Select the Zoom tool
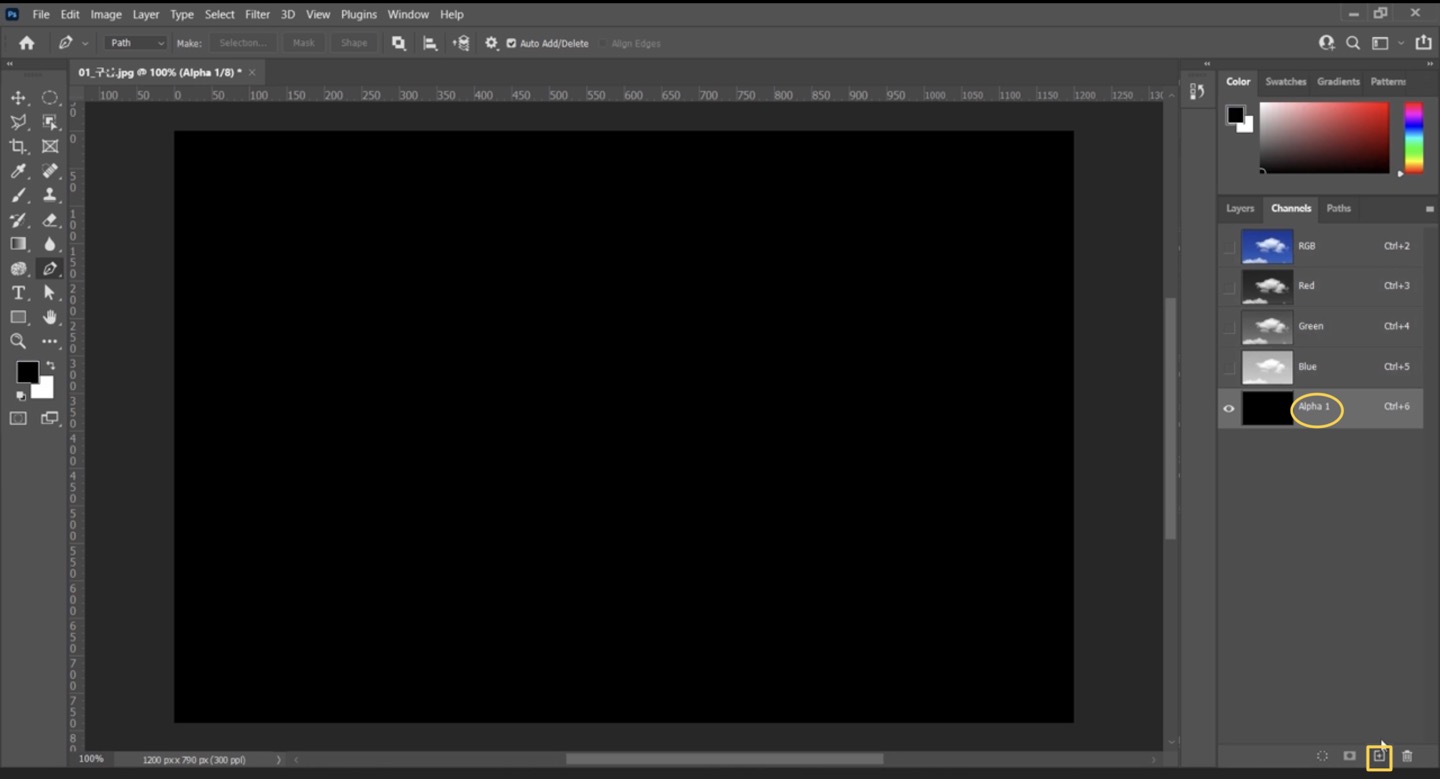 coord(18,342)
